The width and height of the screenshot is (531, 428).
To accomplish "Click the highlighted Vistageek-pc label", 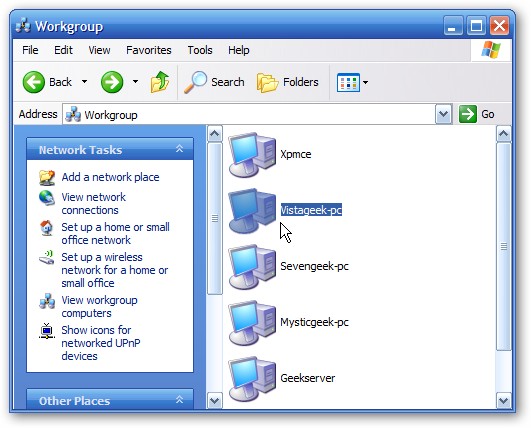I will pyautogui.click(x=311, y=210).
